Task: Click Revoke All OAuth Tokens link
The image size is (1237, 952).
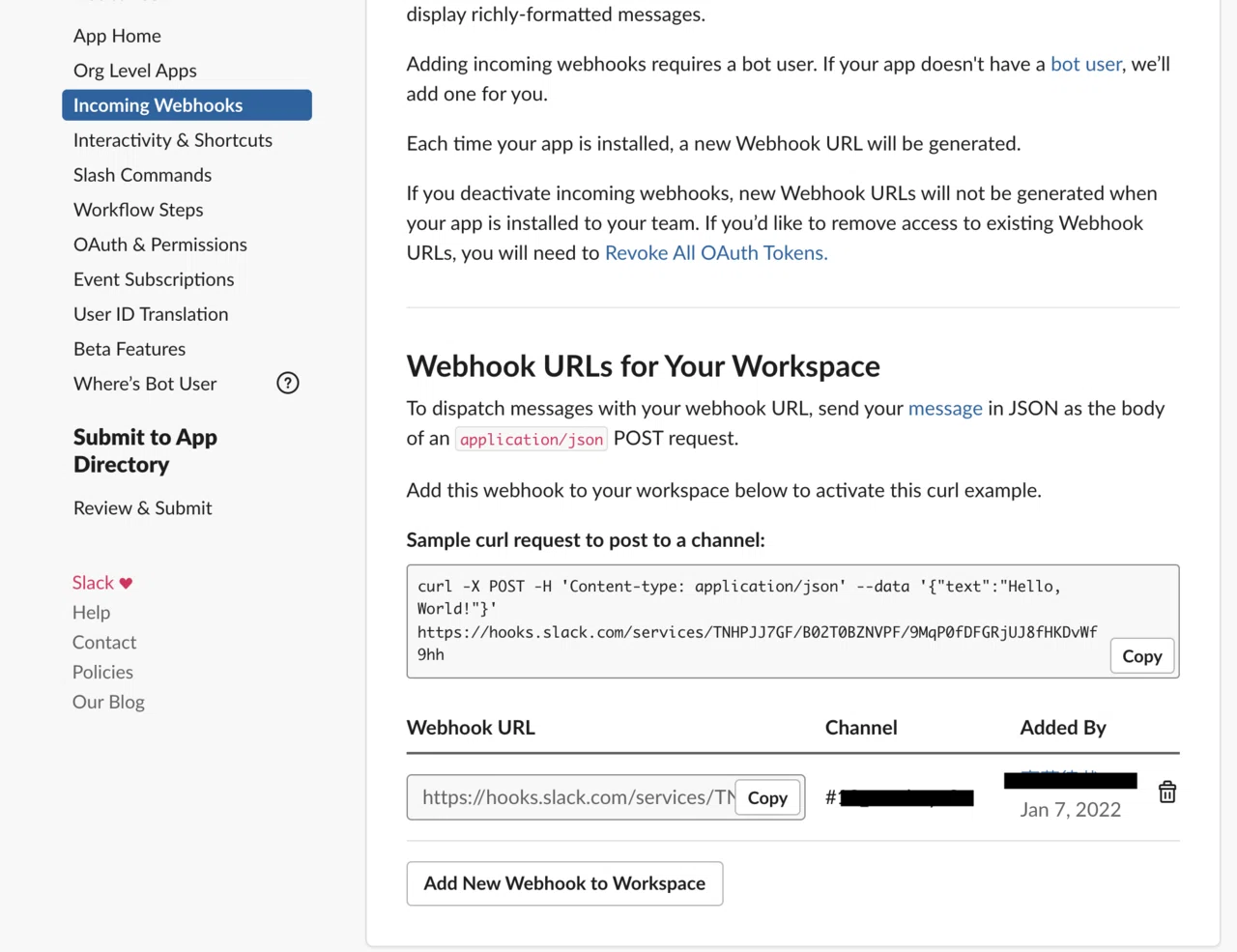Action: tap(716, 253)
